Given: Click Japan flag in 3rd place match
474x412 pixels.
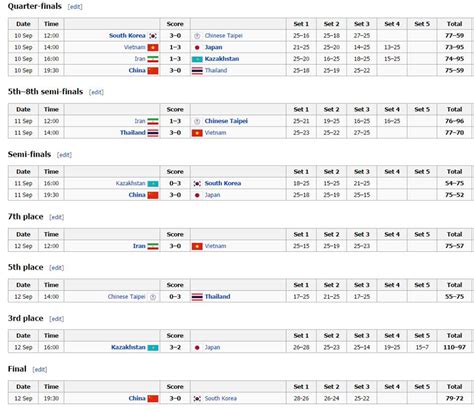Looking at the screenshot, I should pos(197,348).
